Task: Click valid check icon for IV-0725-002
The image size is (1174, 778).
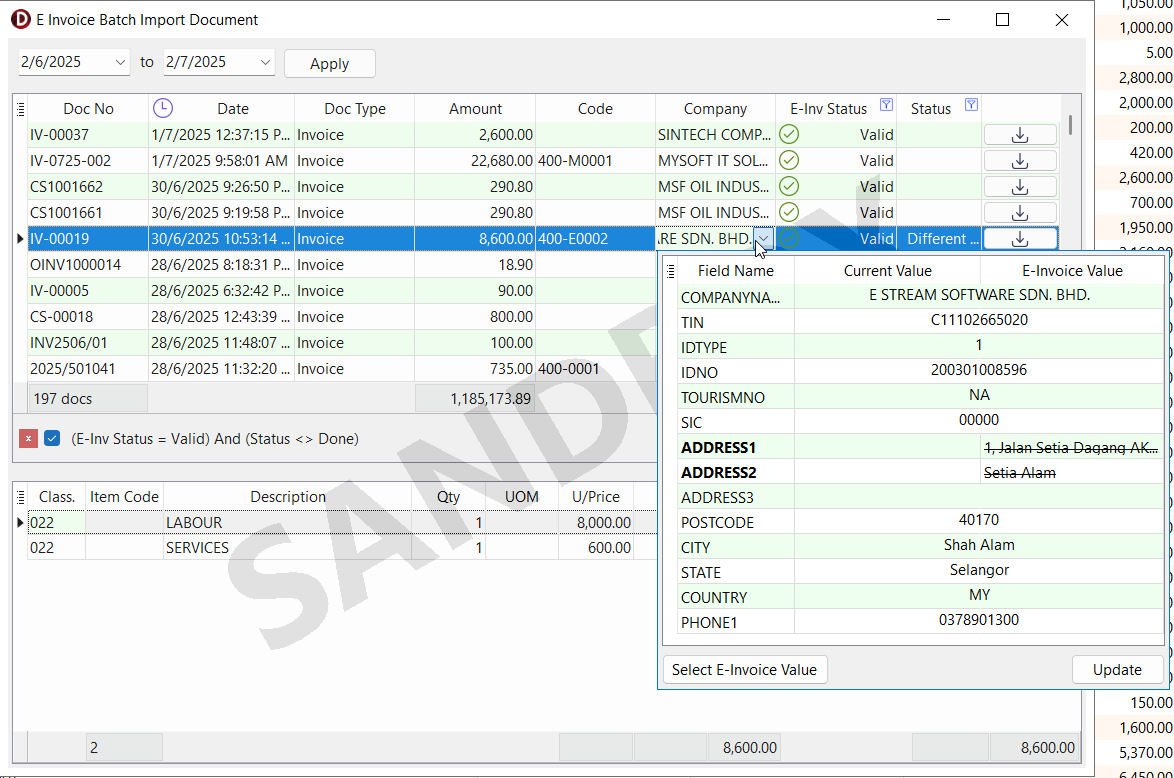Action: click(789, 161)
